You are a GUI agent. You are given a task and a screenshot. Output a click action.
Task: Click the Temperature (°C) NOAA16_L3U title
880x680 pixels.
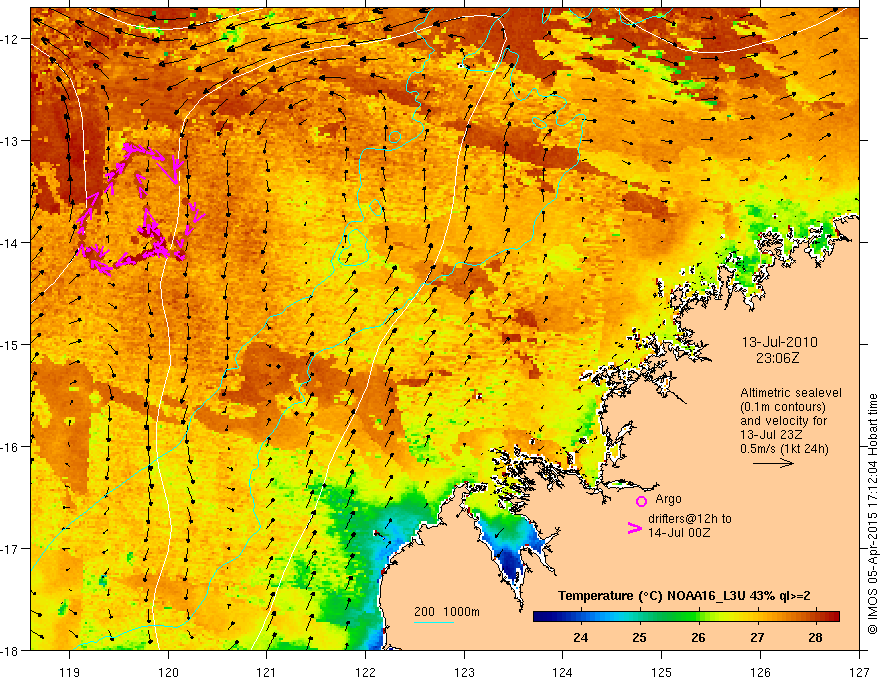point(684,596)
